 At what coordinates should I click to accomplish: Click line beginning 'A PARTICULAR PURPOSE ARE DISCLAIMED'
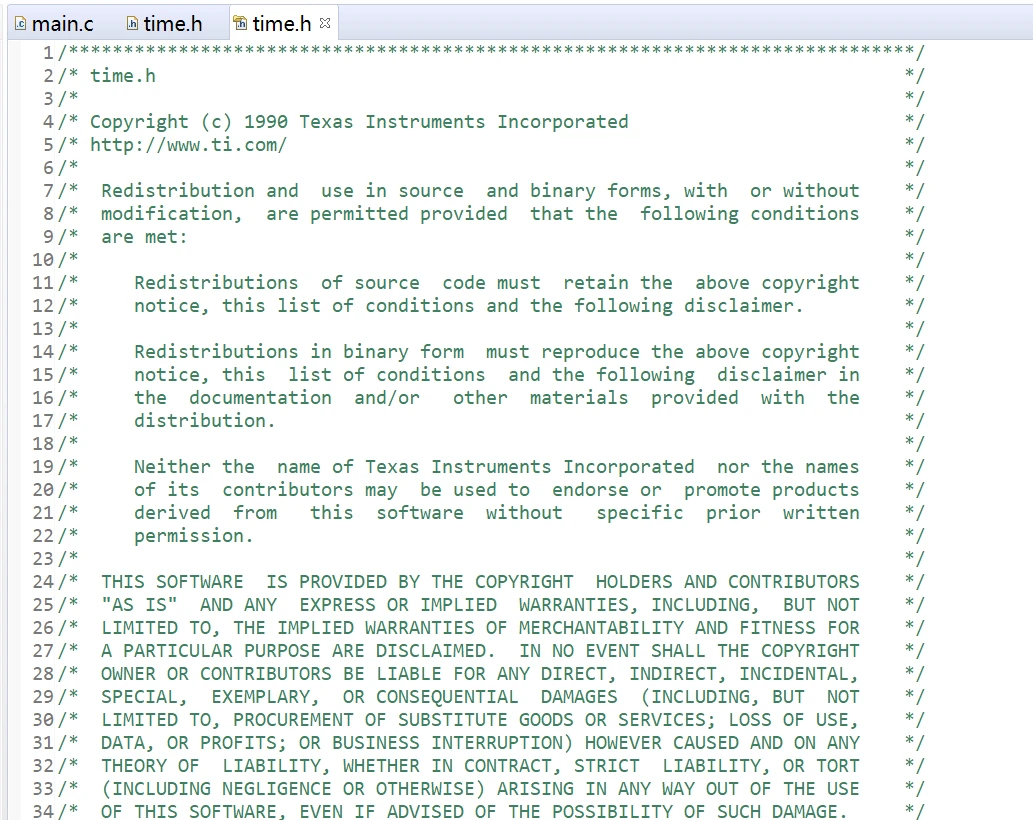(480, 651)
